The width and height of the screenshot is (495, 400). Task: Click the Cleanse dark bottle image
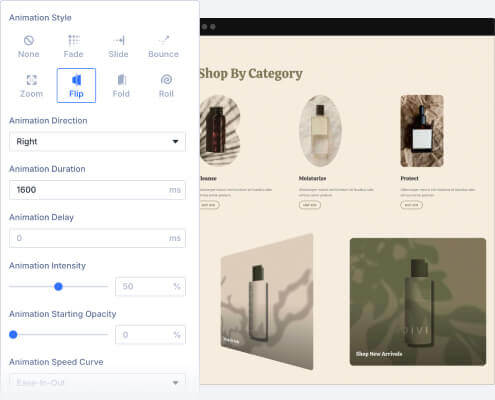coord(220,130)
